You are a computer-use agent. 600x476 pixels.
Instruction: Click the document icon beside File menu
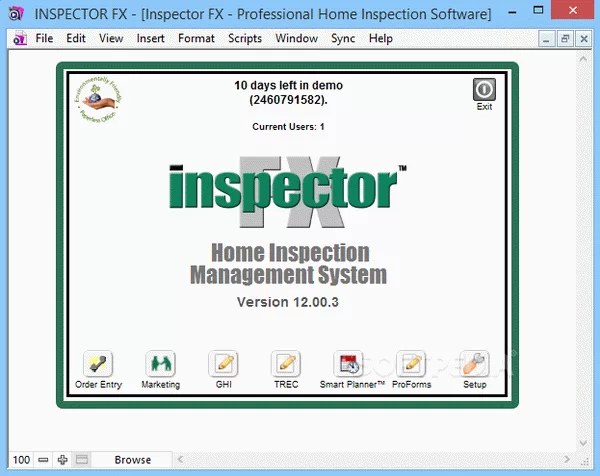click(x=20, y=39)
